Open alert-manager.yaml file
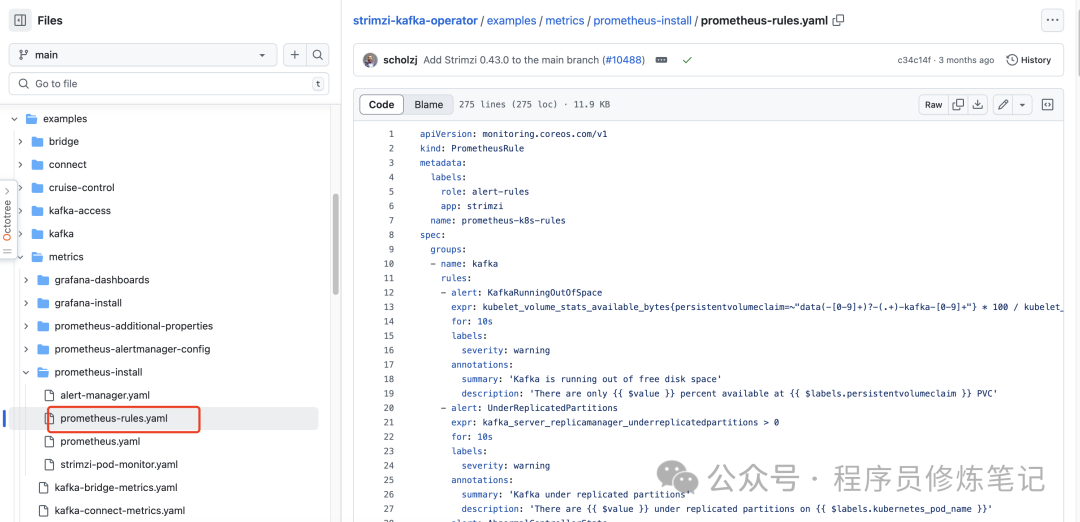 (105, 395)
